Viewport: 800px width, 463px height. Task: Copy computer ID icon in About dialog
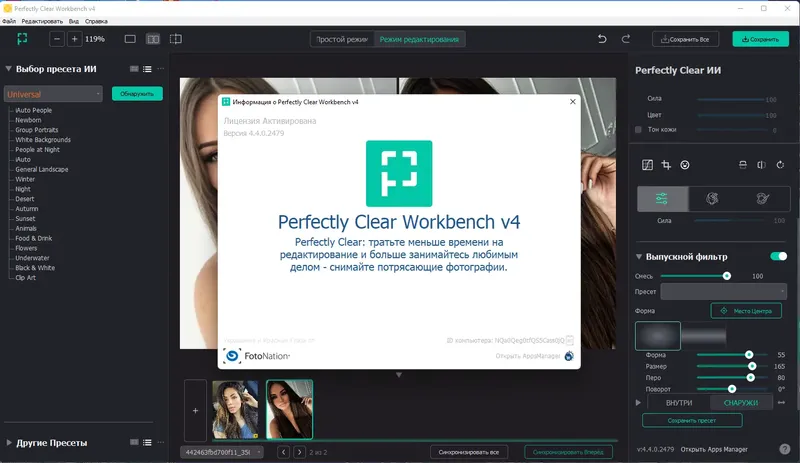click(x=570, y=340)
